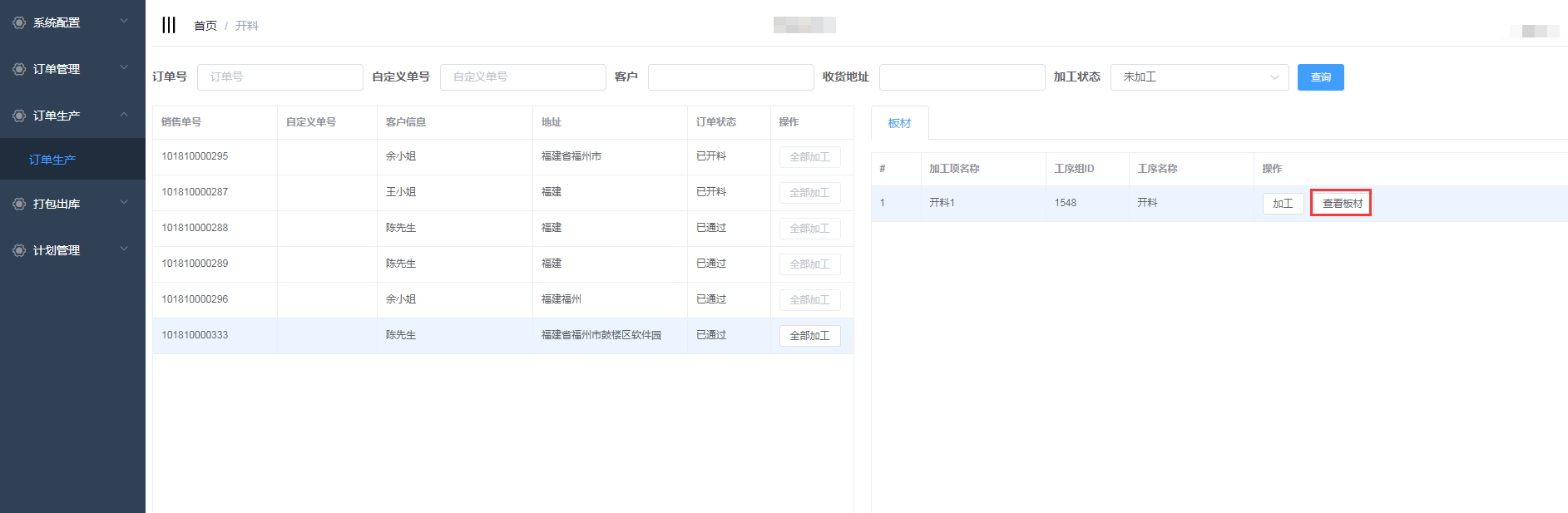Expand the 打包出库 menu chevron
Screen dimensions: 1568x513
124,203
